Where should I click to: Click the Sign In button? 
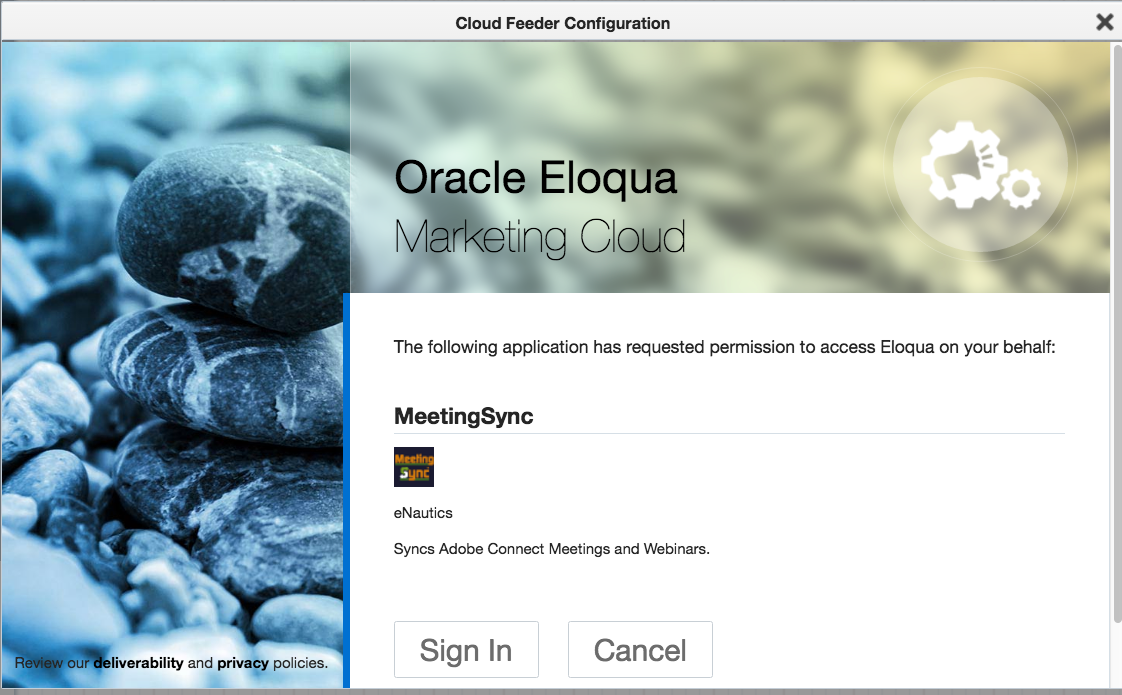(466, 649)
